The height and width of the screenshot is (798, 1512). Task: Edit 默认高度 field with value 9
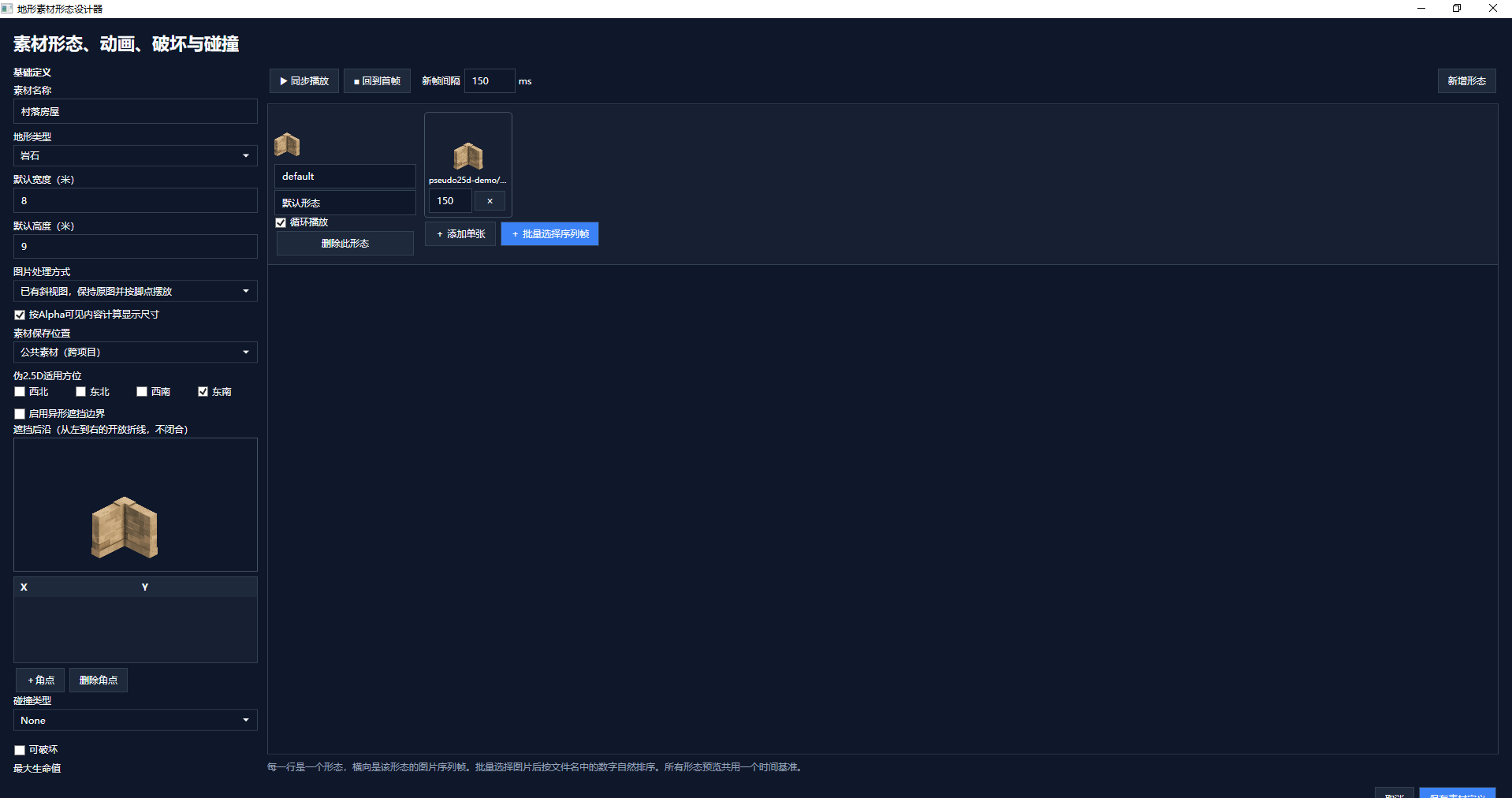click(136, 247)
